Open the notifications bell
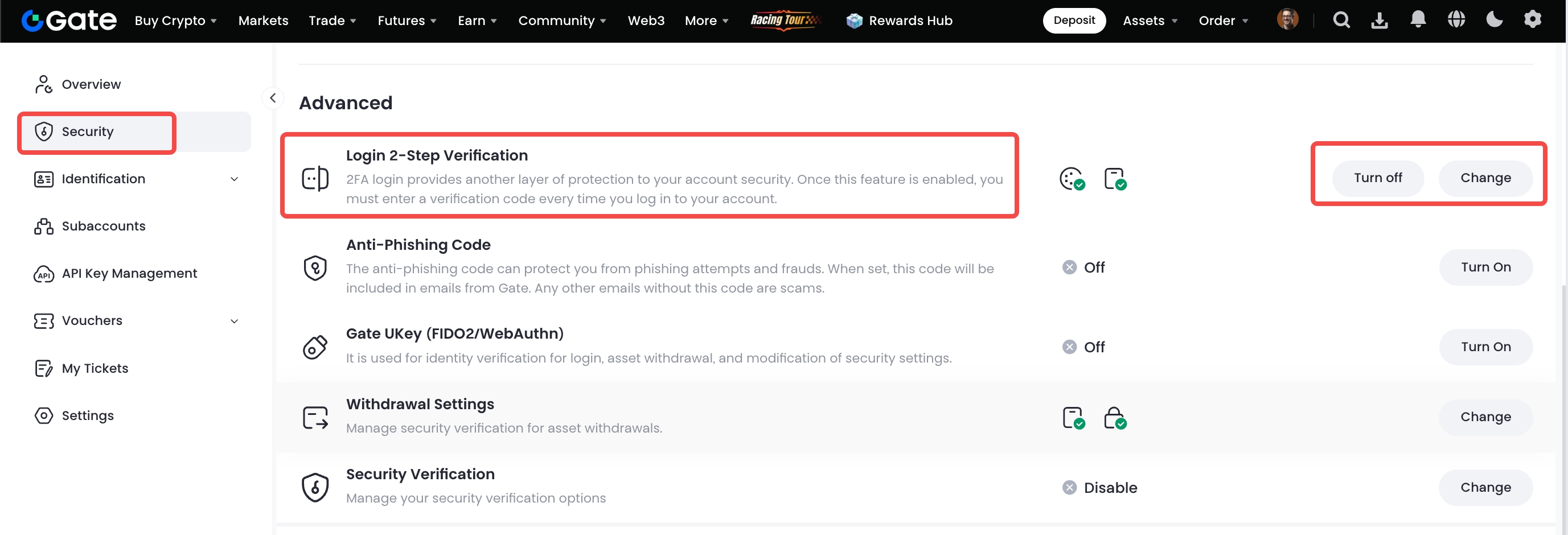Image resolution: width=1568 pixels, height=535 pixels. coord(1418,19)
